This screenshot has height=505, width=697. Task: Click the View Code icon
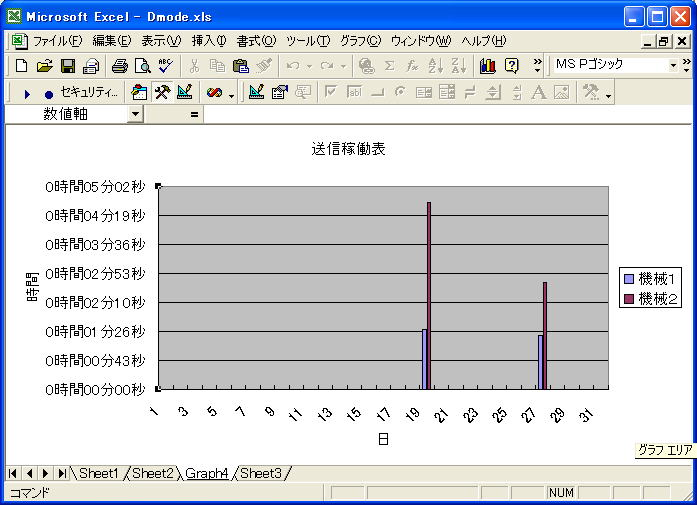[x=303, y=92]
